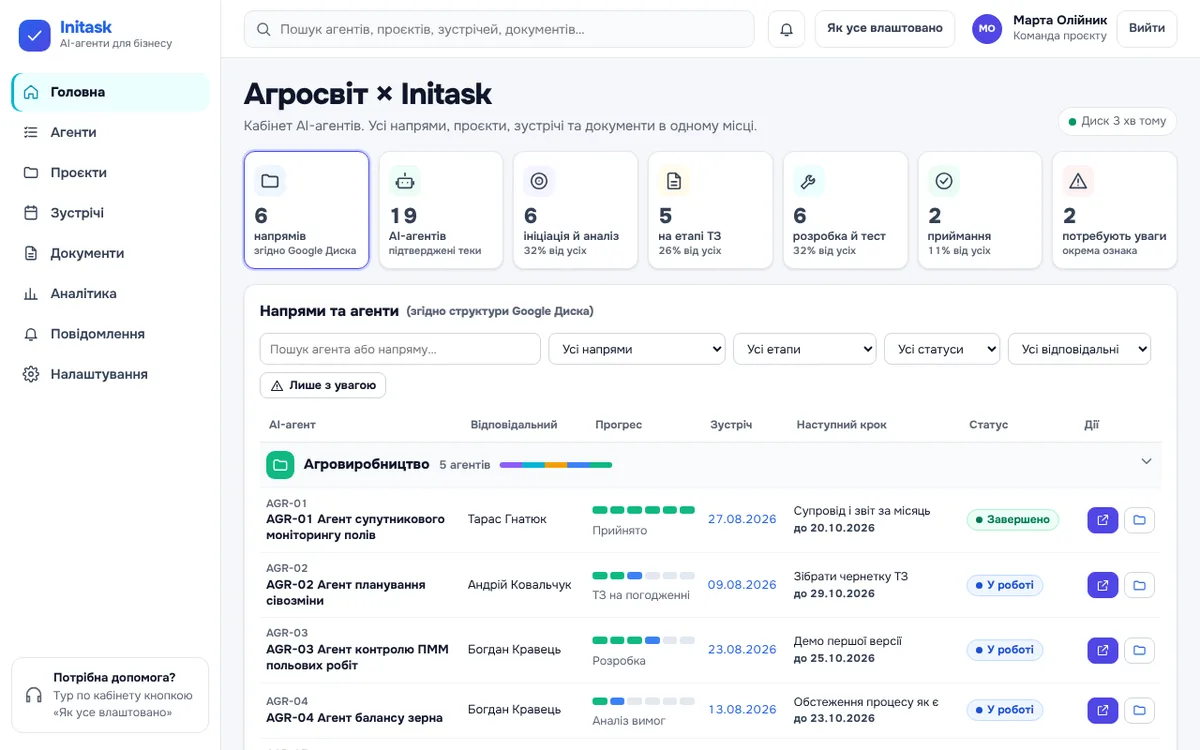Open AGR-03 agent external link
The image size is (1200, 750).
pyautogui.click(x=1103, y=650)
